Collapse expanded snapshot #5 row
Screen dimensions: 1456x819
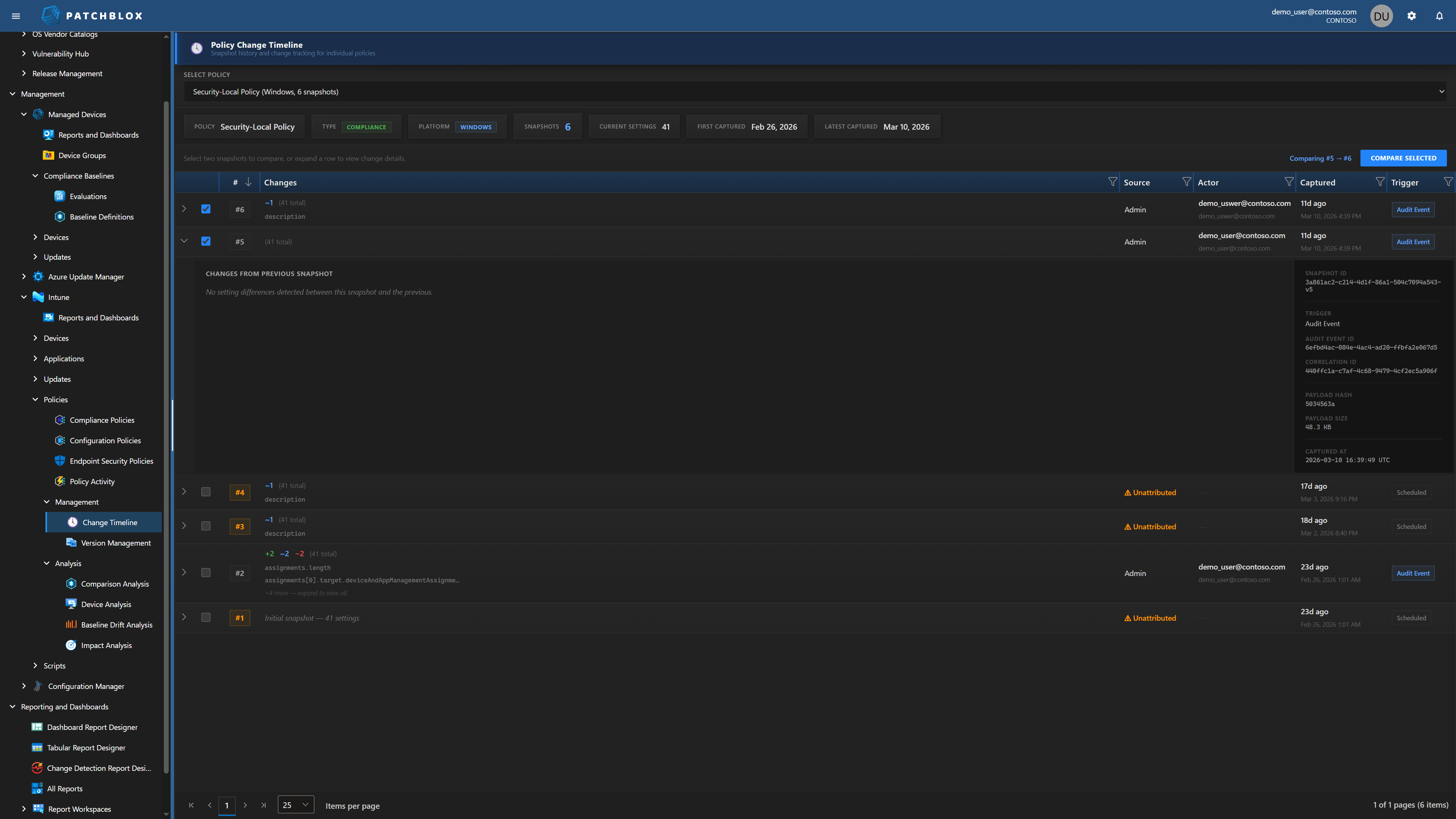(x=184, y=241)
